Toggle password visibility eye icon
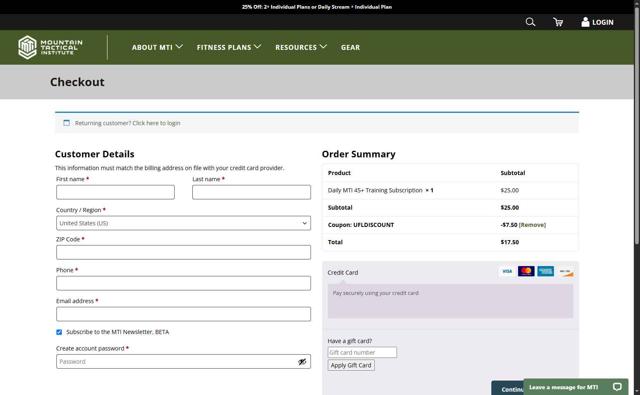Screen dimensions: 640x395 pyautogui.click(x=302, y=362)
